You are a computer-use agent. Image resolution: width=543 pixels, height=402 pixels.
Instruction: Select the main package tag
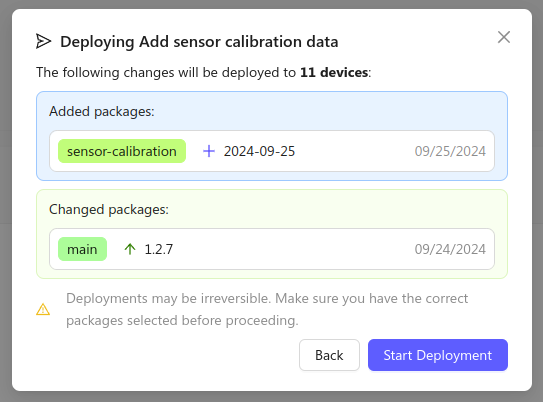(x=82, y=249)
